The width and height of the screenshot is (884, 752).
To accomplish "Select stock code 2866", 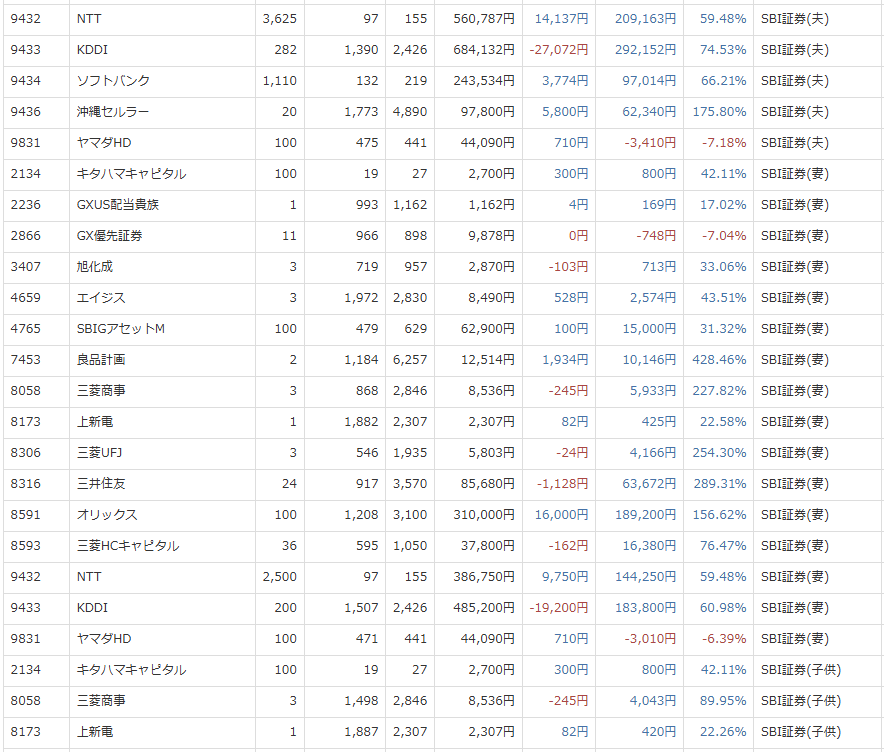I will (x=25, y=236).
